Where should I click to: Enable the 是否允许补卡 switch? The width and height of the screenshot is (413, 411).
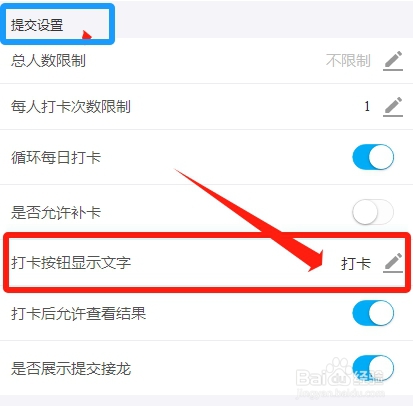[x=373, y=212]
